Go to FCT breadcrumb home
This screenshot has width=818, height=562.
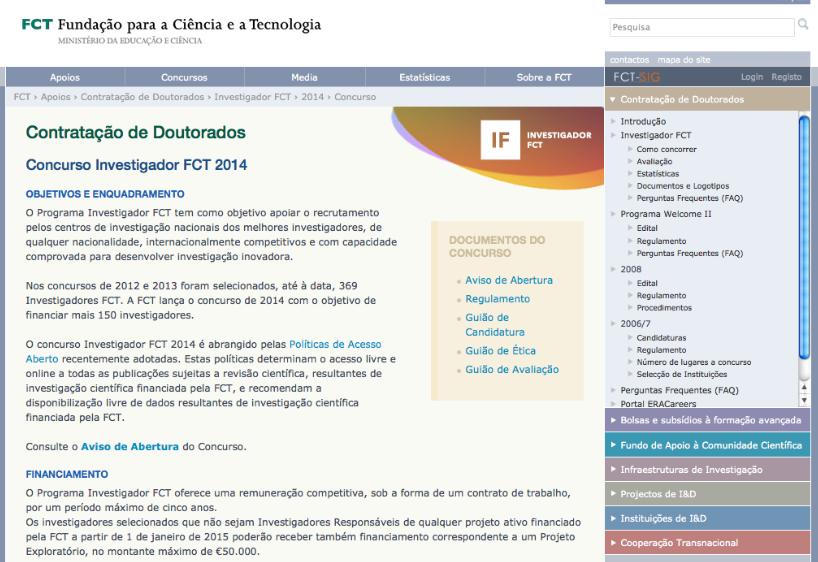(22, 97)
